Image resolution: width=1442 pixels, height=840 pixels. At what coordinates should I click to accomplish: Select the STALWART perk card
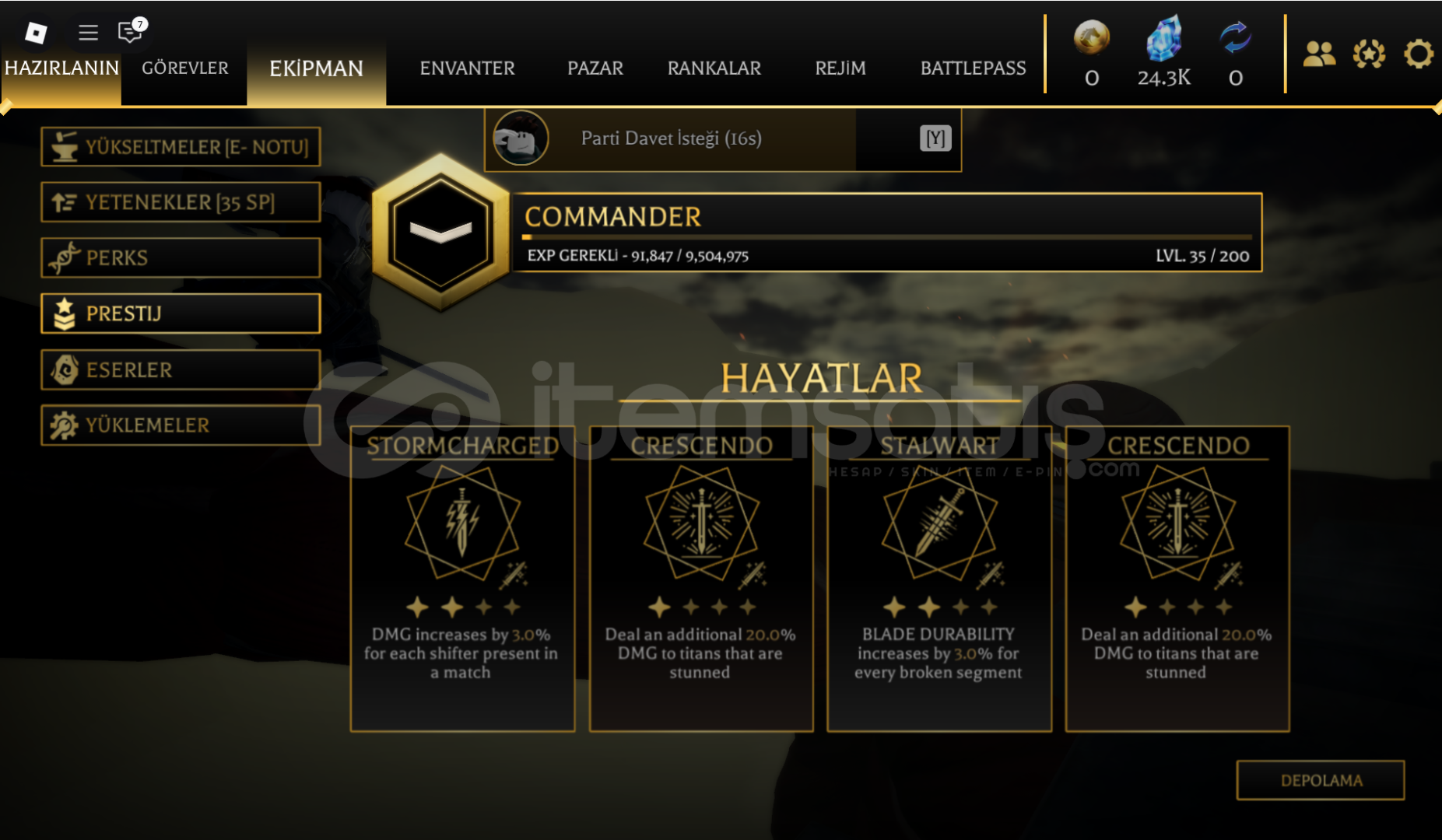coord(939,579)
